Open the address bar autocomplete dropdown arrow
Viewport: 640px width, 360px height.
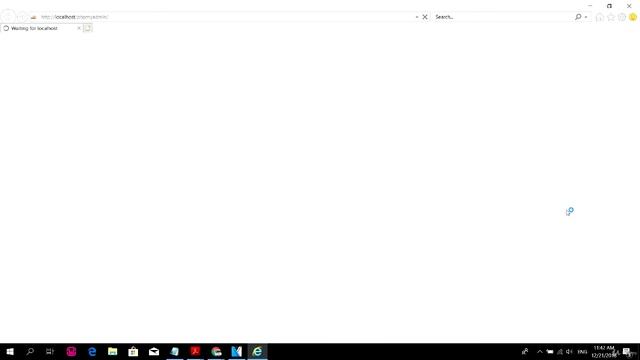(x=417, y=17)
